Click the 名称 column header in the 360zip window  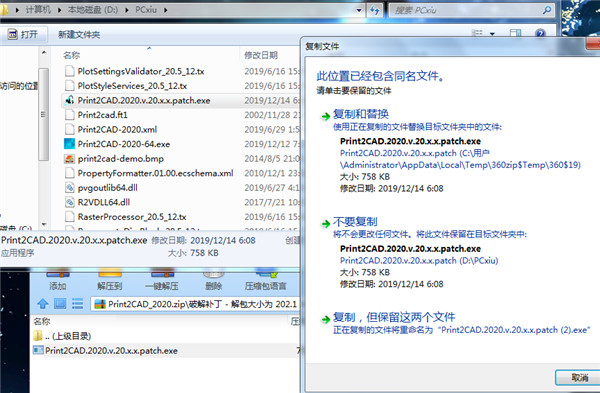(42, 321)
